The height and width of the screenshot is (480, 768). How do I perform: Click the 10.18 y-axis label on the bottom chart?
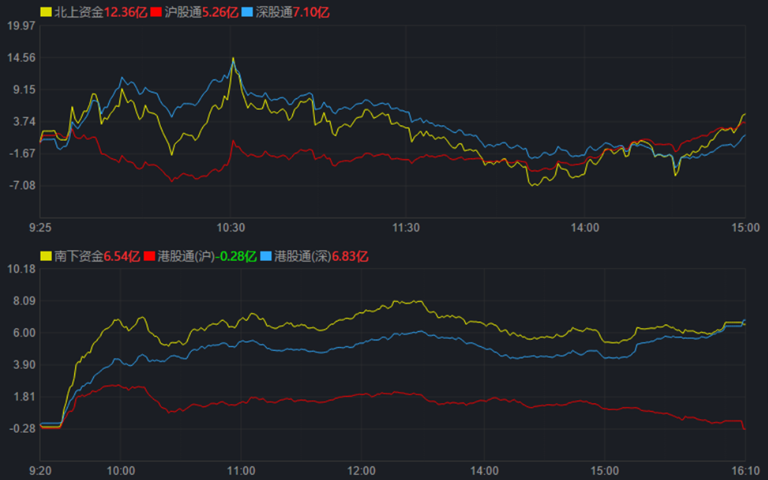pos(20,269)
